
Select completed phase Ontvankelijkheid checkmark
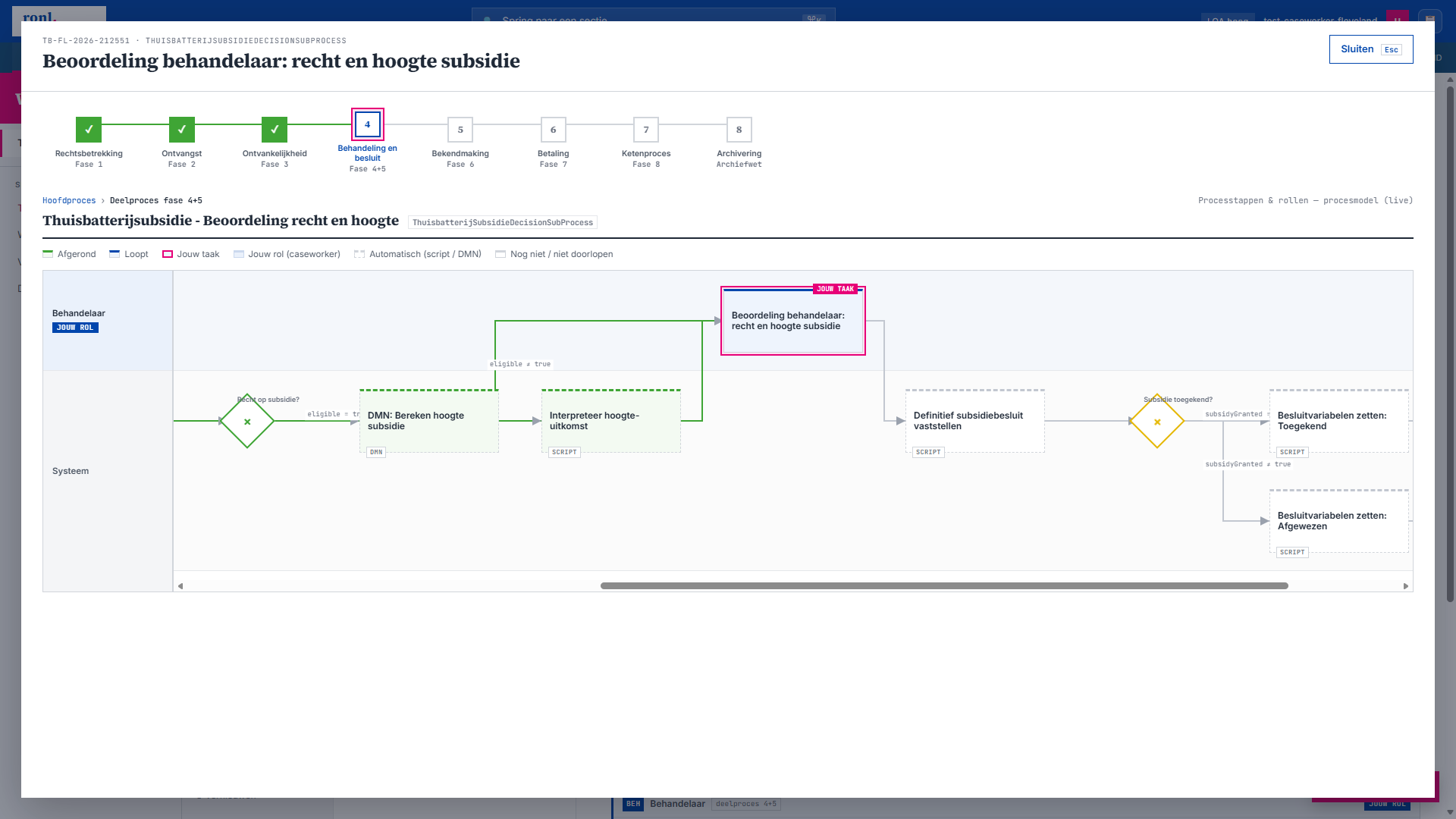click(275, 130)
